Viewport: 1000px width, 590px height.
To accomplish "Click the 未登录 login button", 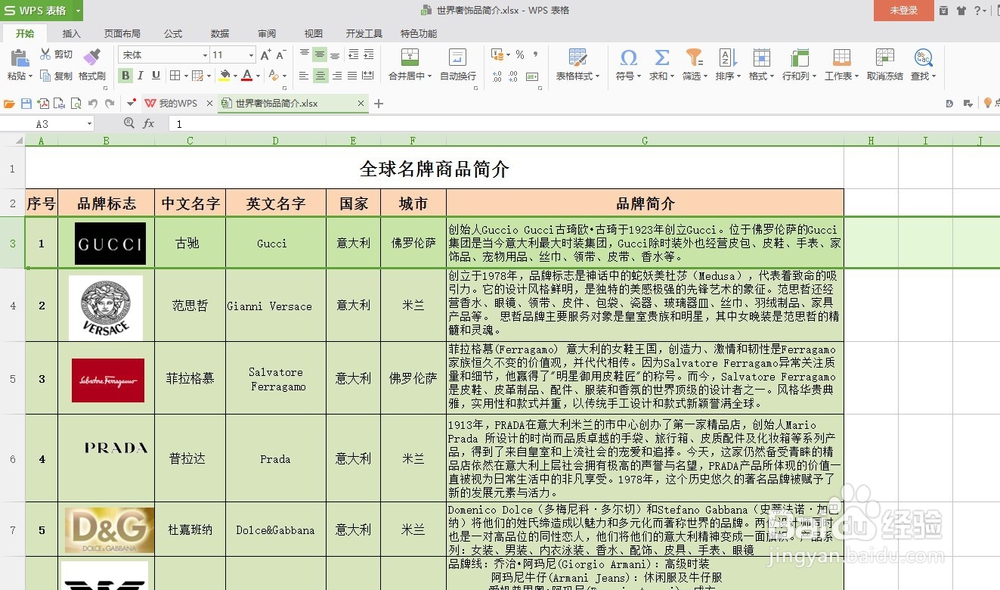I will coord(904,10).
